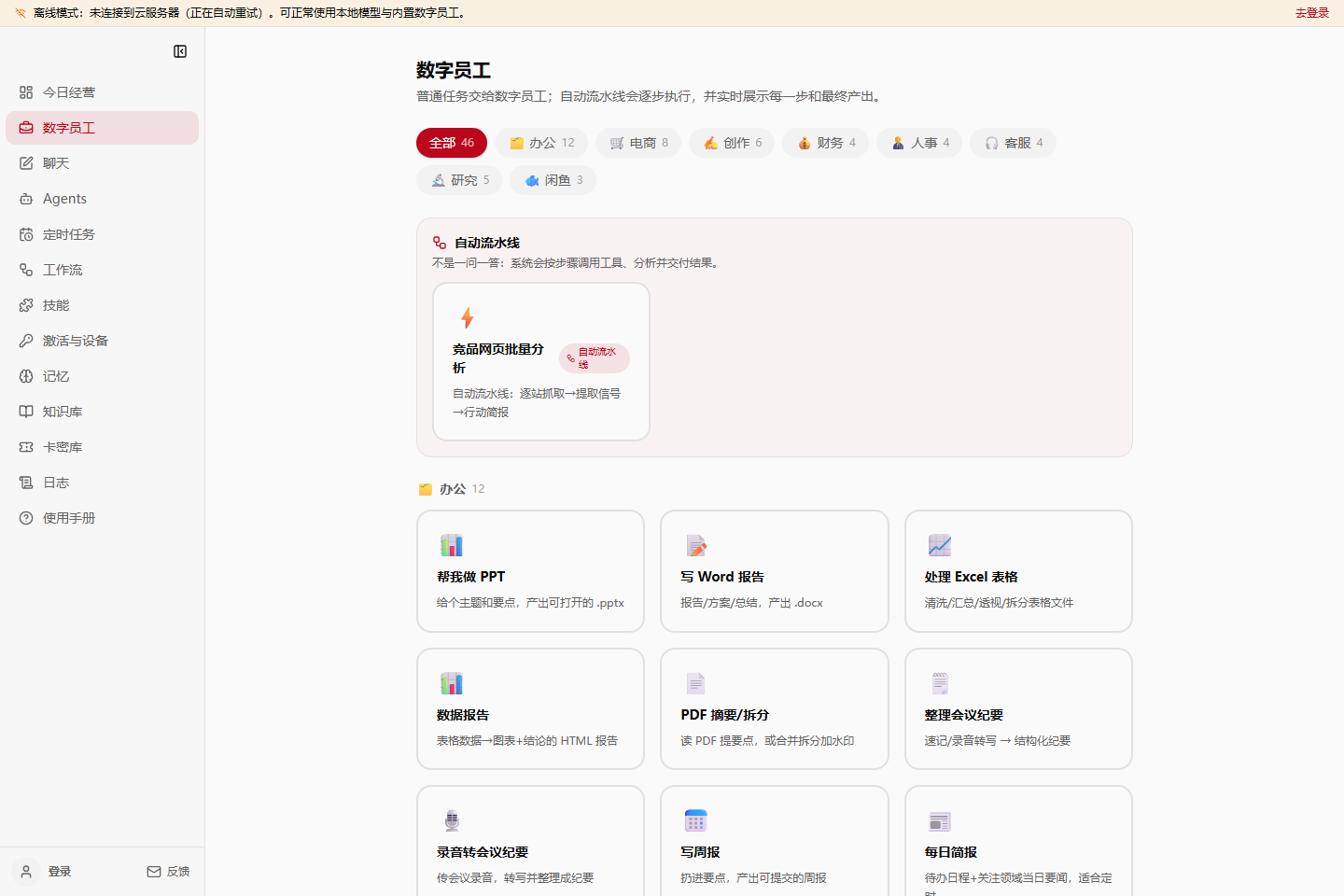
Task: Click the 处理 Excel 表格 chart icon
Action: (x=940, y=545)
